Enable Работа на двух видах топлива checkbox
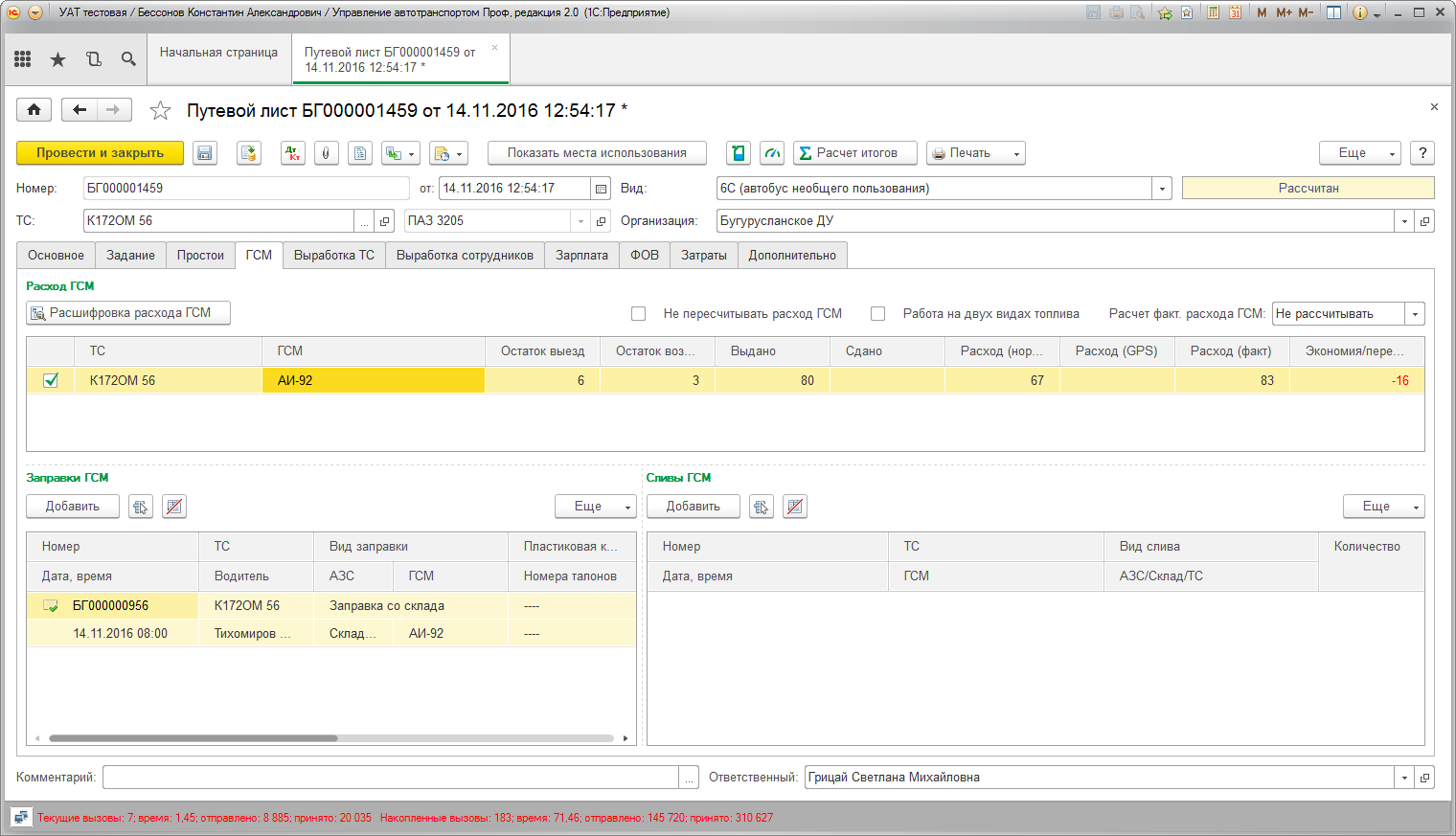This screenshot has width=1456, height=836. (x=877, y=313)
